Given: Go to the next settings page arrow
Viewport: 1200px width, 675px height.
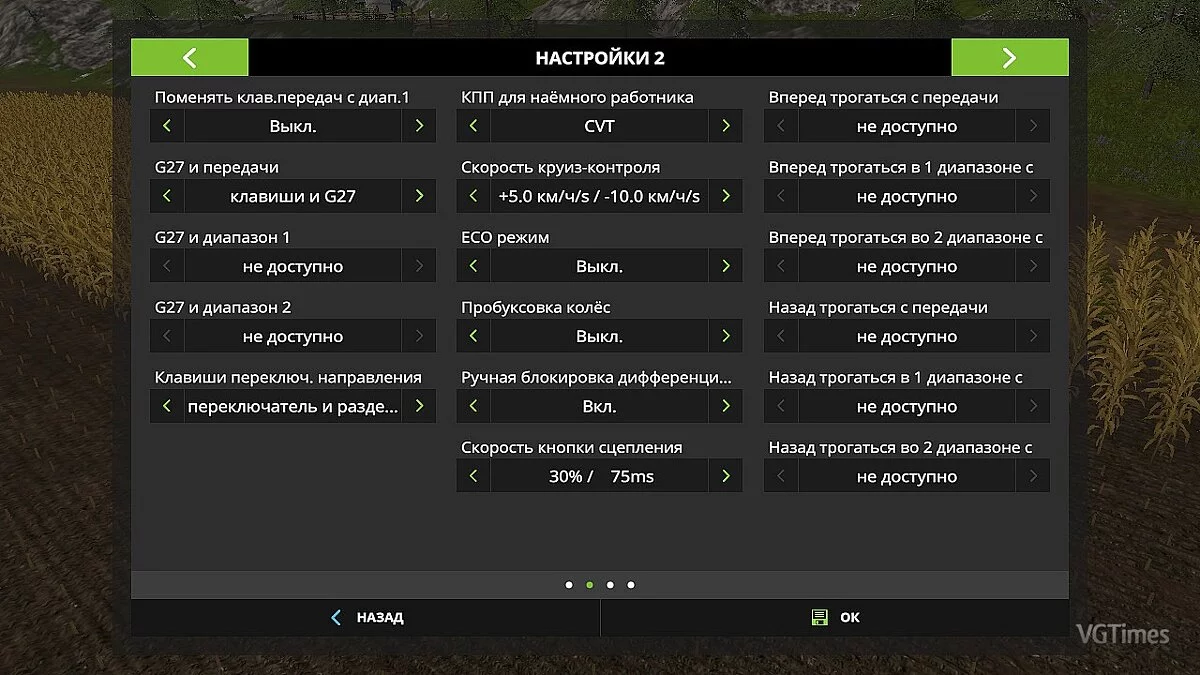Looking at the screenshot, I should tap(1009, 57).
